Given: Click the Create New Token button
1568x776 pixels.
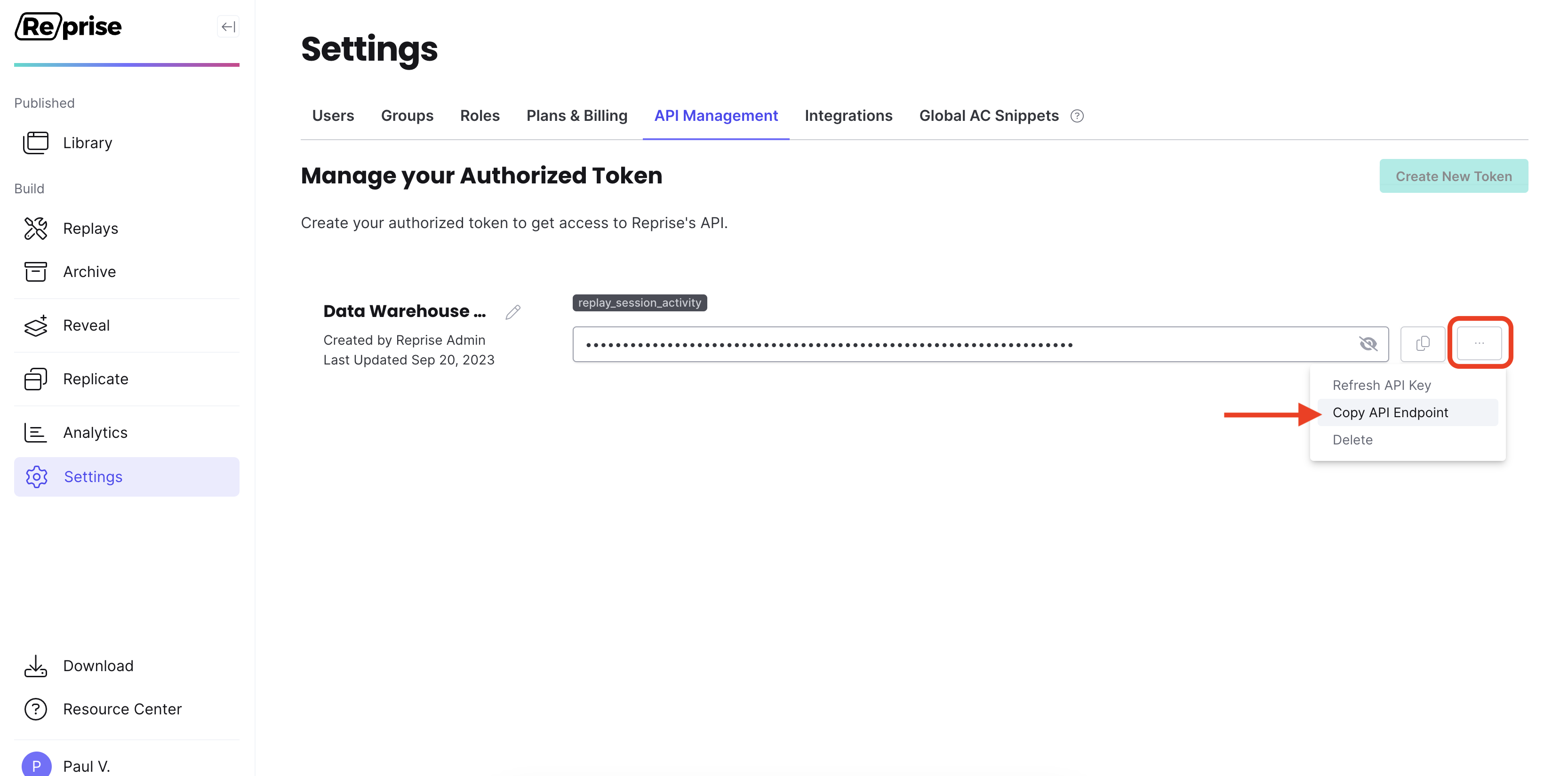Looking at the screenshot, I should (1454, 176).
